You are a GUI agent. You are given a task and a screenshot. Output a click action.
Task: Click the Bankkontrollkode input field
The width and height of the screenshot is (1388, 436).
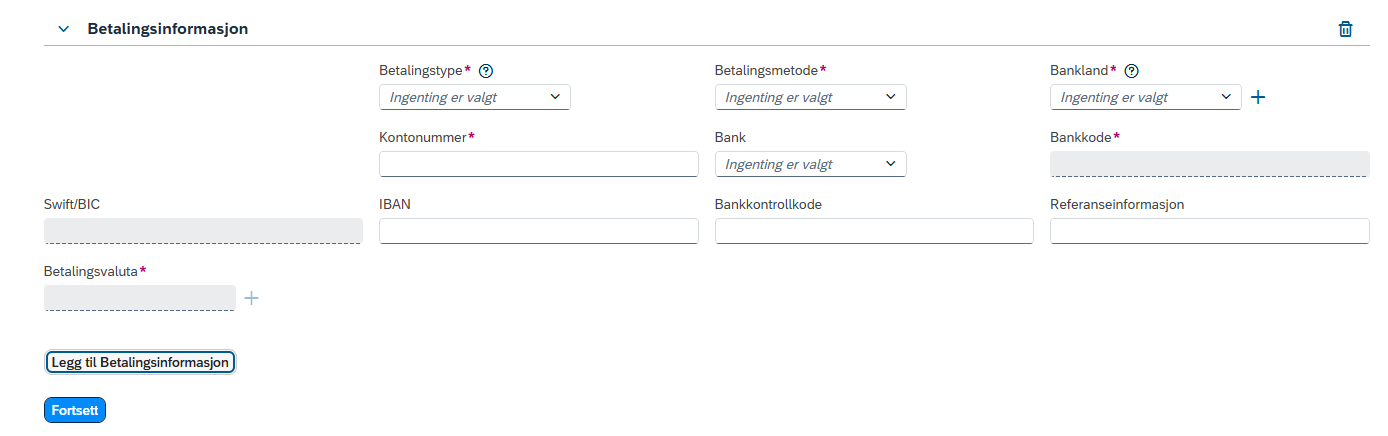pos(874,231)
